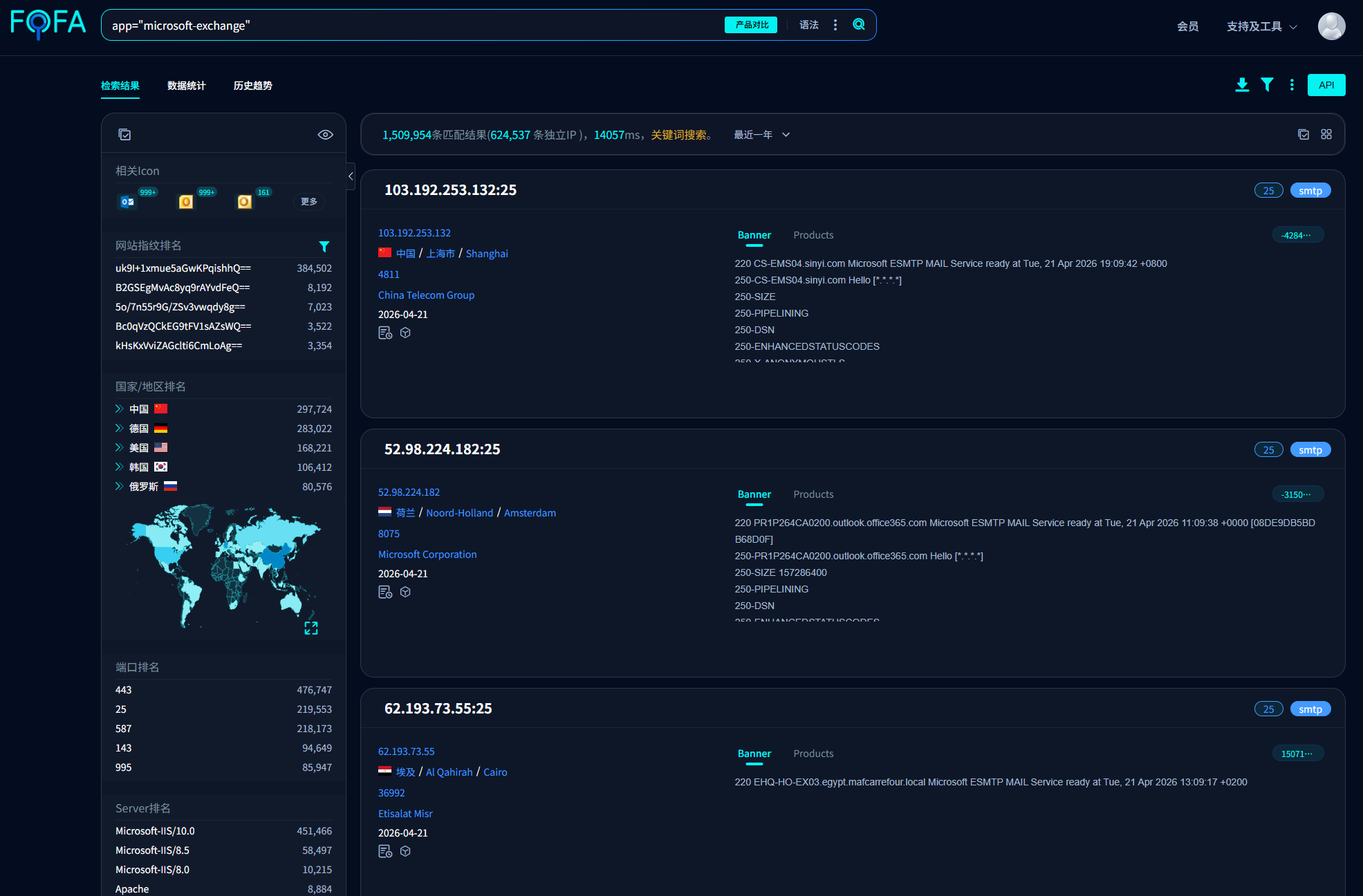Click the 更多 icons button
This screenshot has height=896, width=1363.
point(309,202)
